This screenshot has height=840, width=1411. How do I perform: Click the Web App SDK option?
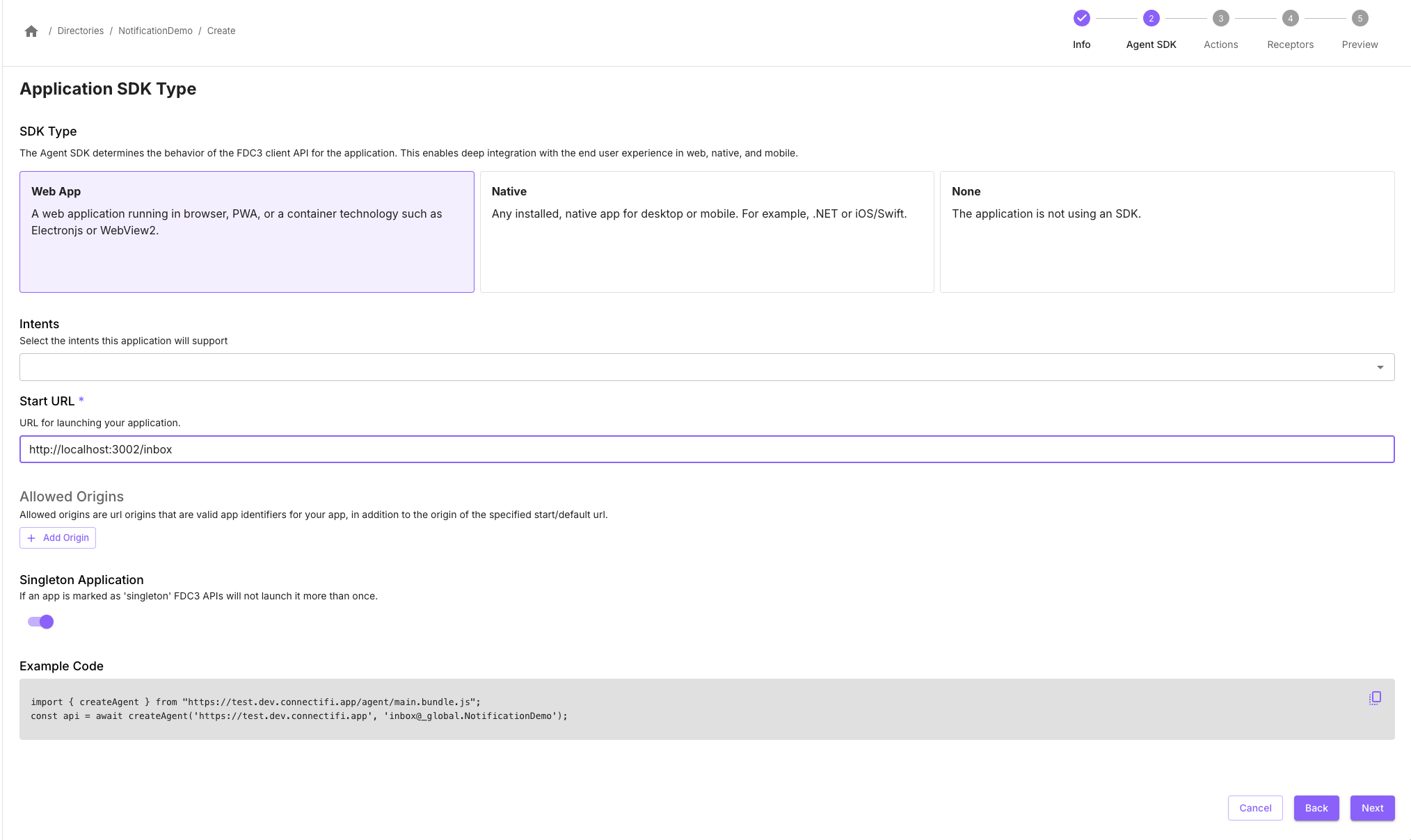pyautogui.click(x=247, y=232)
